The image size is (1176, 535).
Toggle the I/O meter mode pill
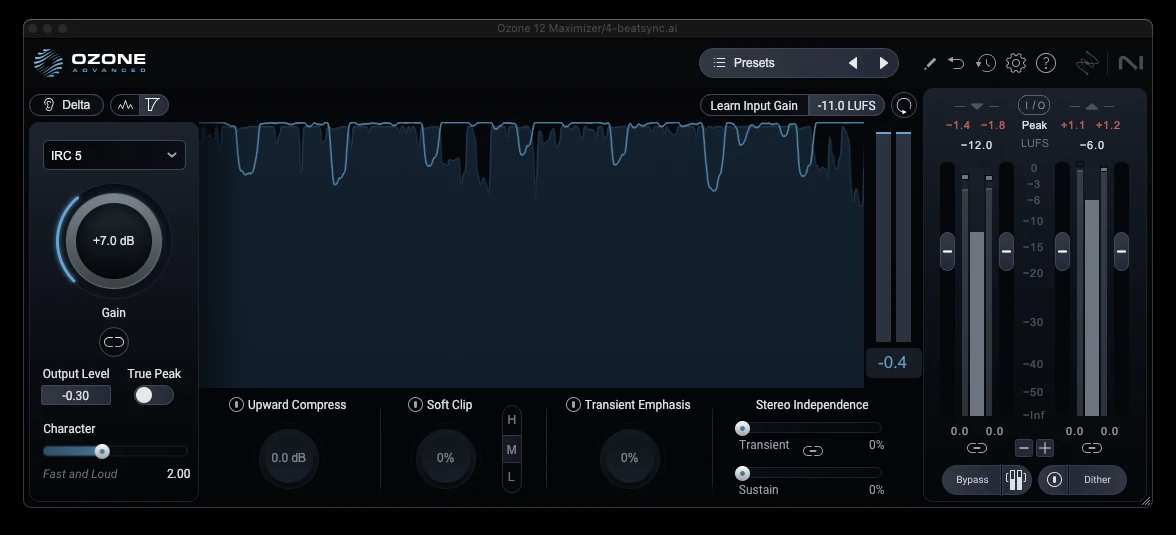click(x=1034, y=105)
